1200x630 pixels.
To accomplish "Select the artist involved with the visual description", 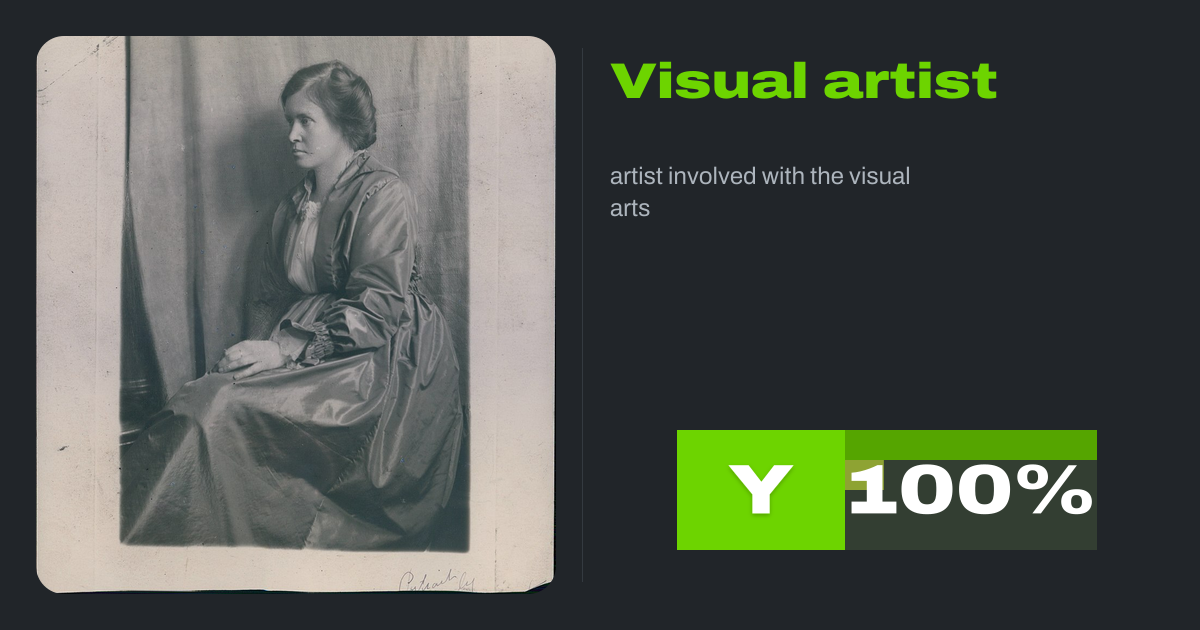I will [x=760, y=193].
